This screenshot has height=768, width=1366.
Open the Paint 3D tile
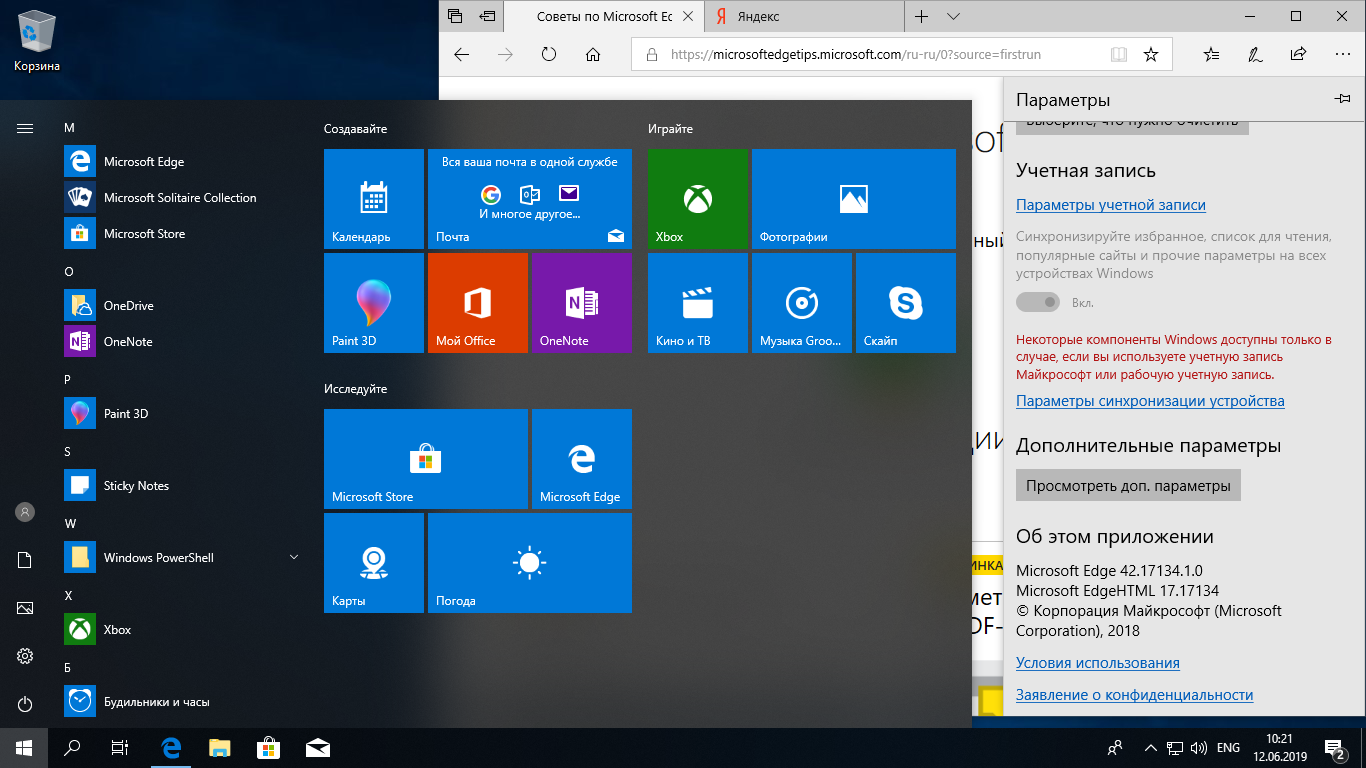coord(374,303)
